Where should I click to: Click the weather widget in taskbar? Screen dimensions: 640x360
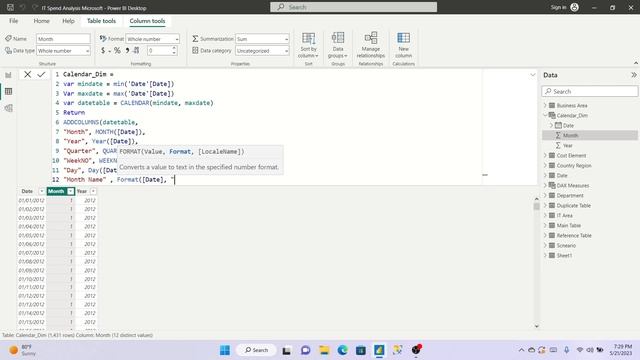pos(22,350)
